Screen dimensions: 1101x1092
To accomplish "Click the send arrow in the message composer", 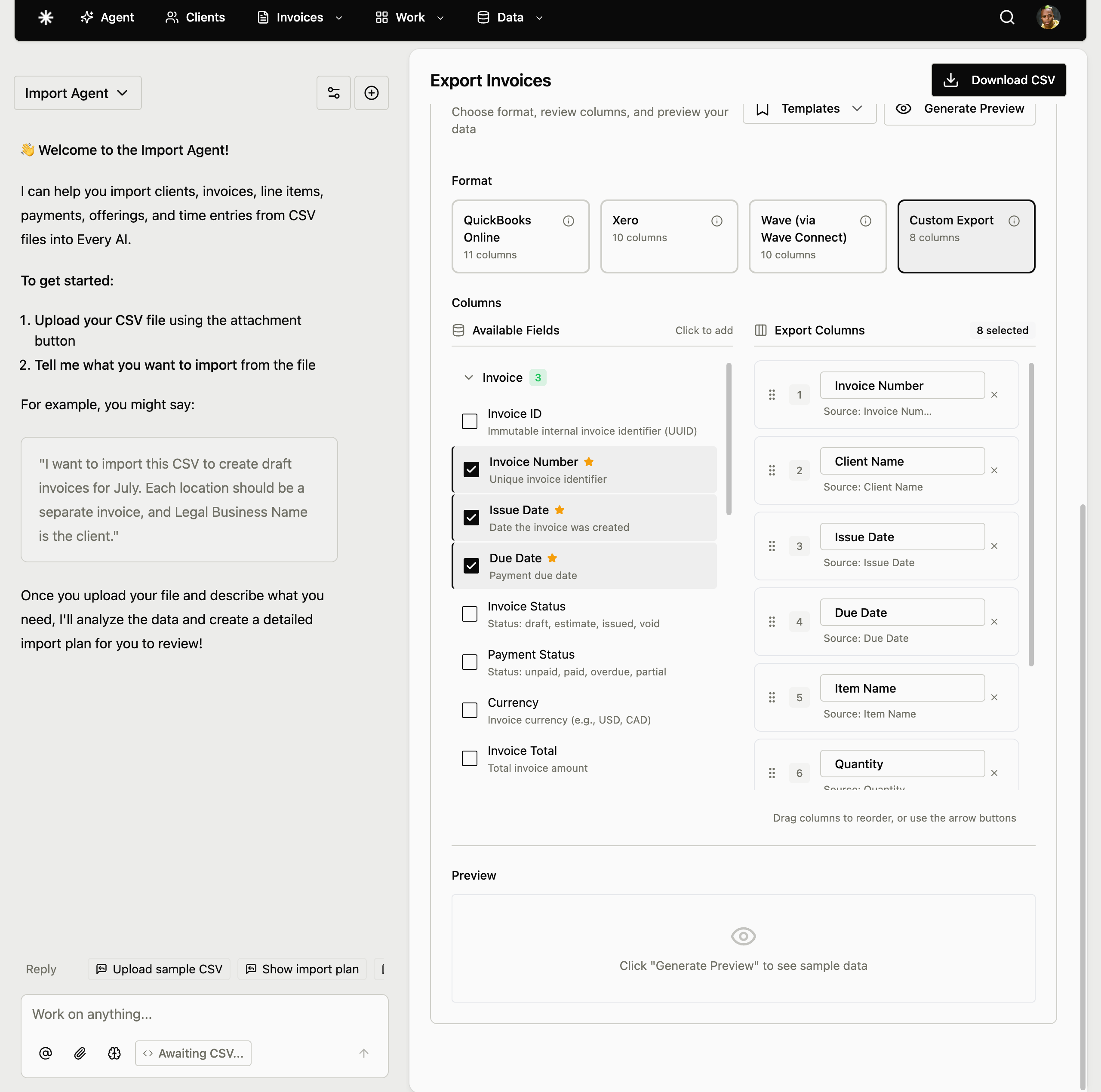I will click(363, 1053).
